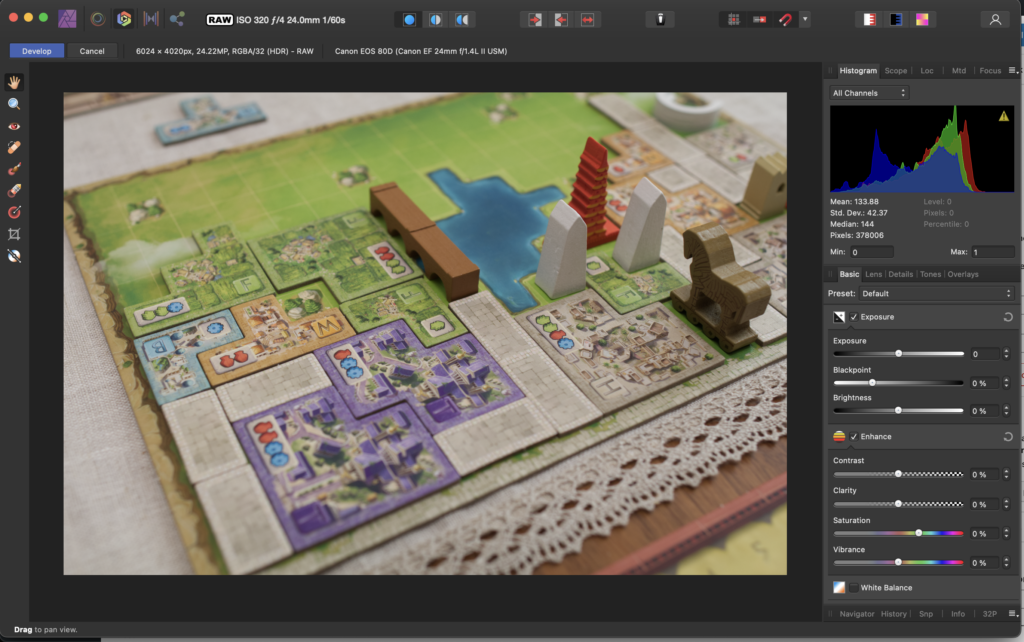Viewport: 1024px width, 642px height.
Task: Switch to the Navigator tab
Action: pos(857,614)
